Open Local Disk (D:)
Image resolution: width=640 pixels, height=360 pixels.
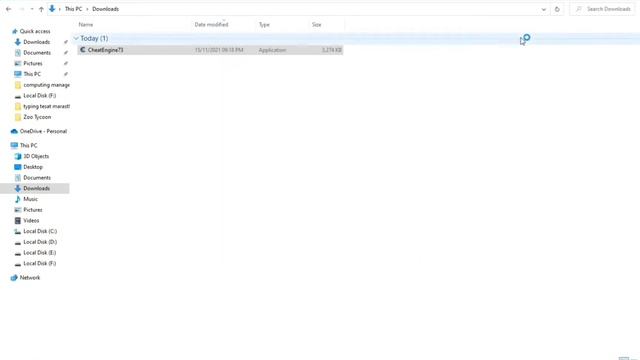pyautogui.click(x=40, y=242)
